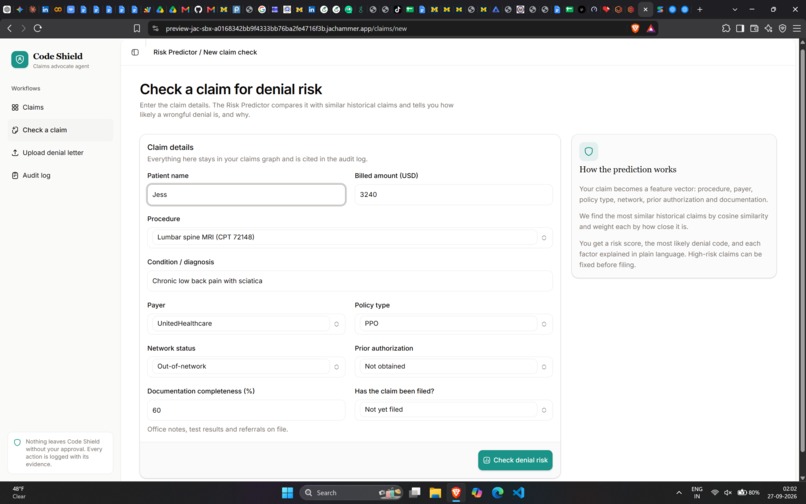806x504 pixels.
Task: Click the Upload denial letter icon
Action: (15, 153)
